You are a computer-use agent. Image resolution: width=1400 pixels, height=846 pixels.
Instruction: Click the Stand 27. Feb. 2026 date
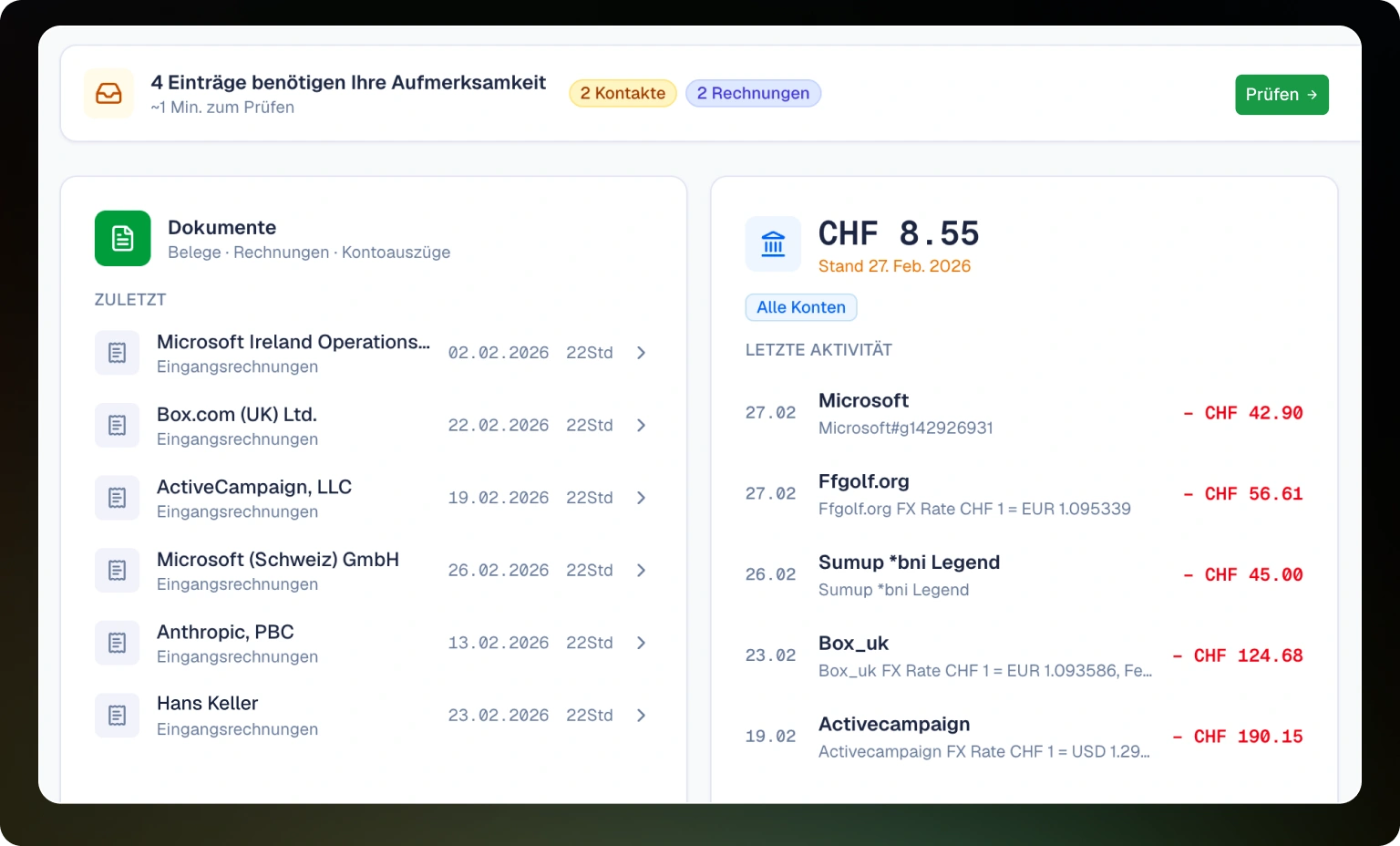click(894, 266)
